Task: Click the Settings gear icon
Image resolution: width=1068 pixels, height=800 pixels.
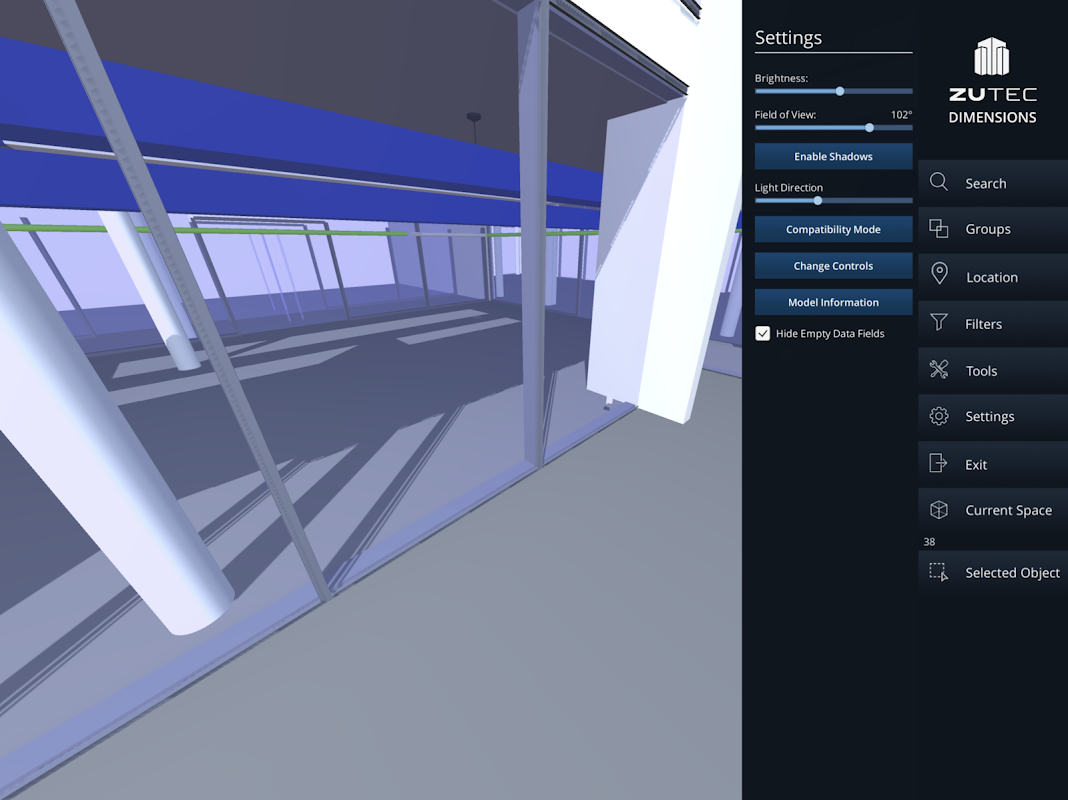Action: coord(939,416)
